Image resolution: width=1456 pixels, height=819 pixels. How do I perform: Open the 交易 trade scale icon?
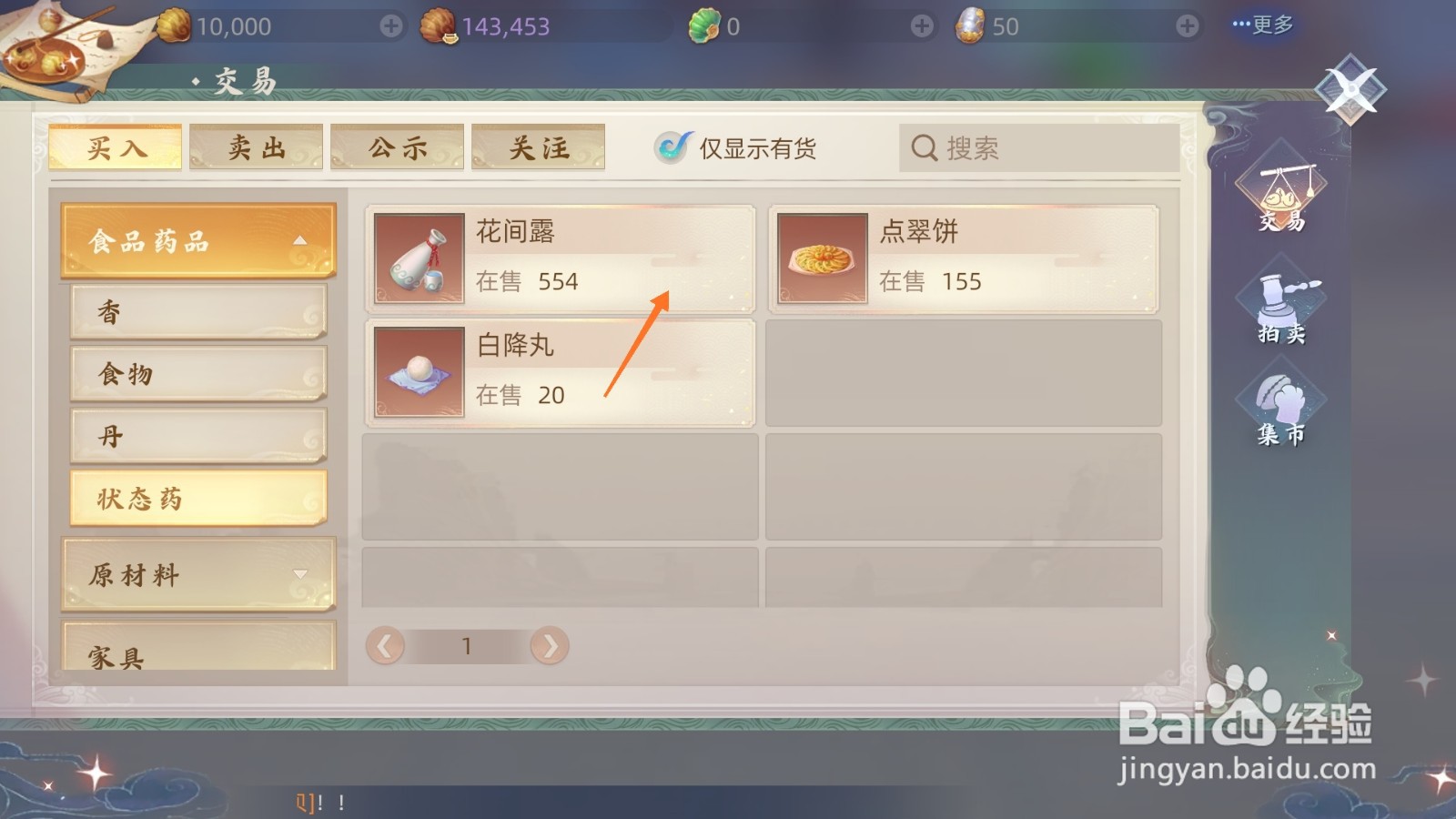click(x=1281, y=193)
